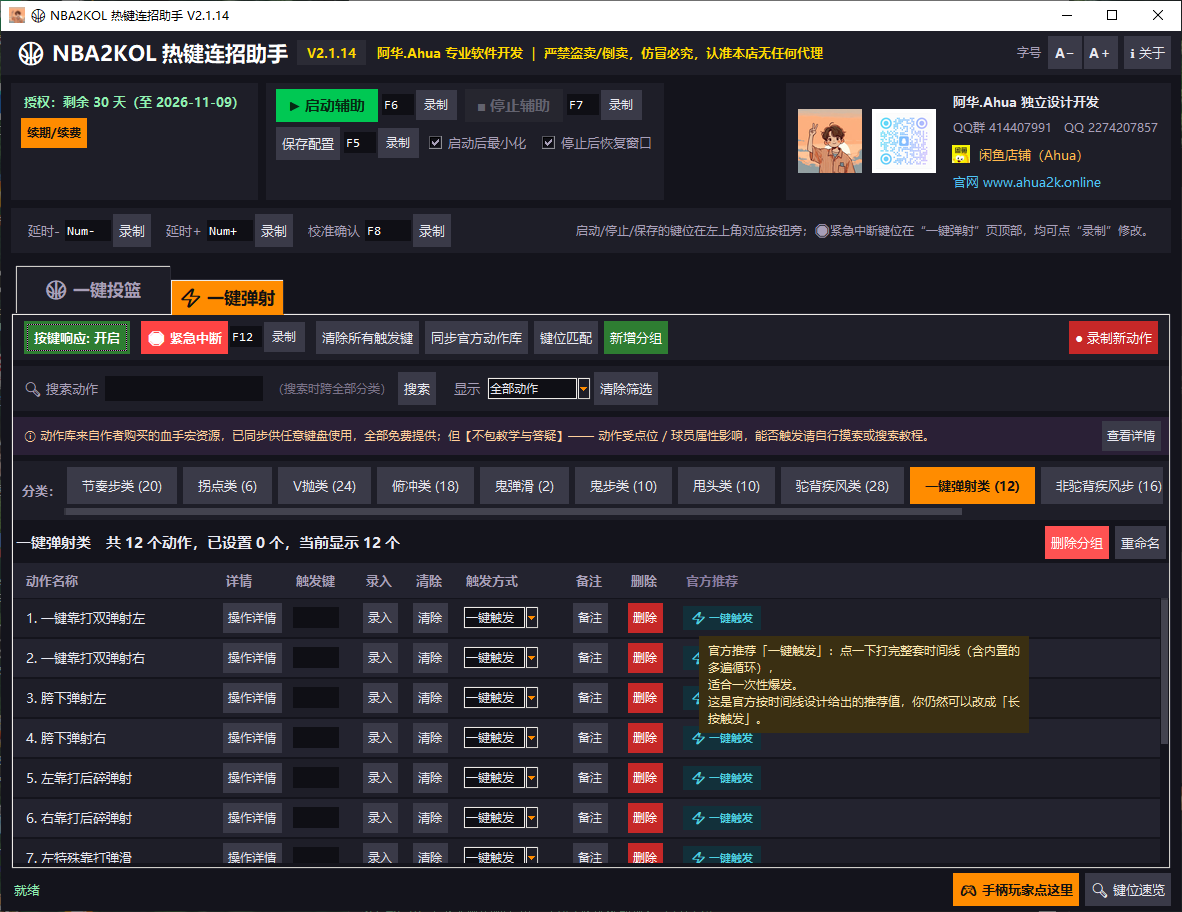Click 一键触发 recommendation badge for 右靠打后碎弹射
The image size is (1182, 912).
point(722,818)
